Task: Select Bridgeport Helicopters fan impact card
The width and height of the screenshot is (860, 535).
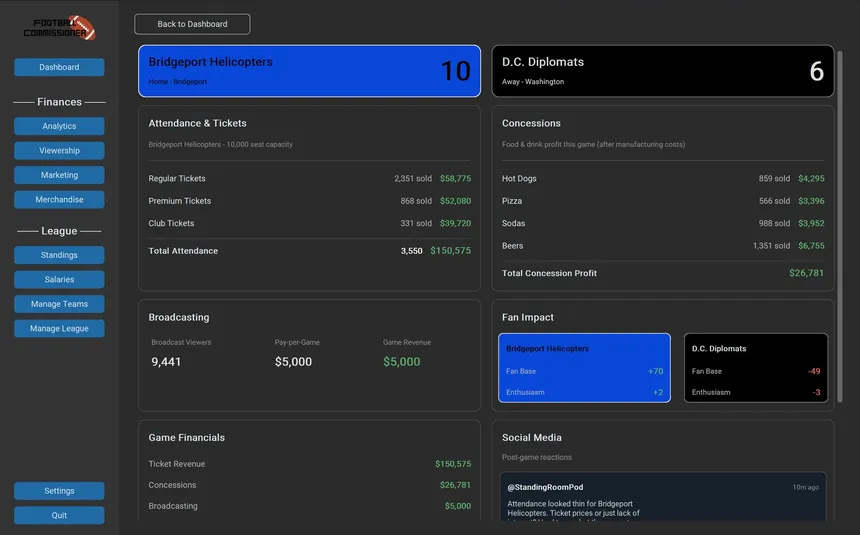Action: [x=584, y=368]
